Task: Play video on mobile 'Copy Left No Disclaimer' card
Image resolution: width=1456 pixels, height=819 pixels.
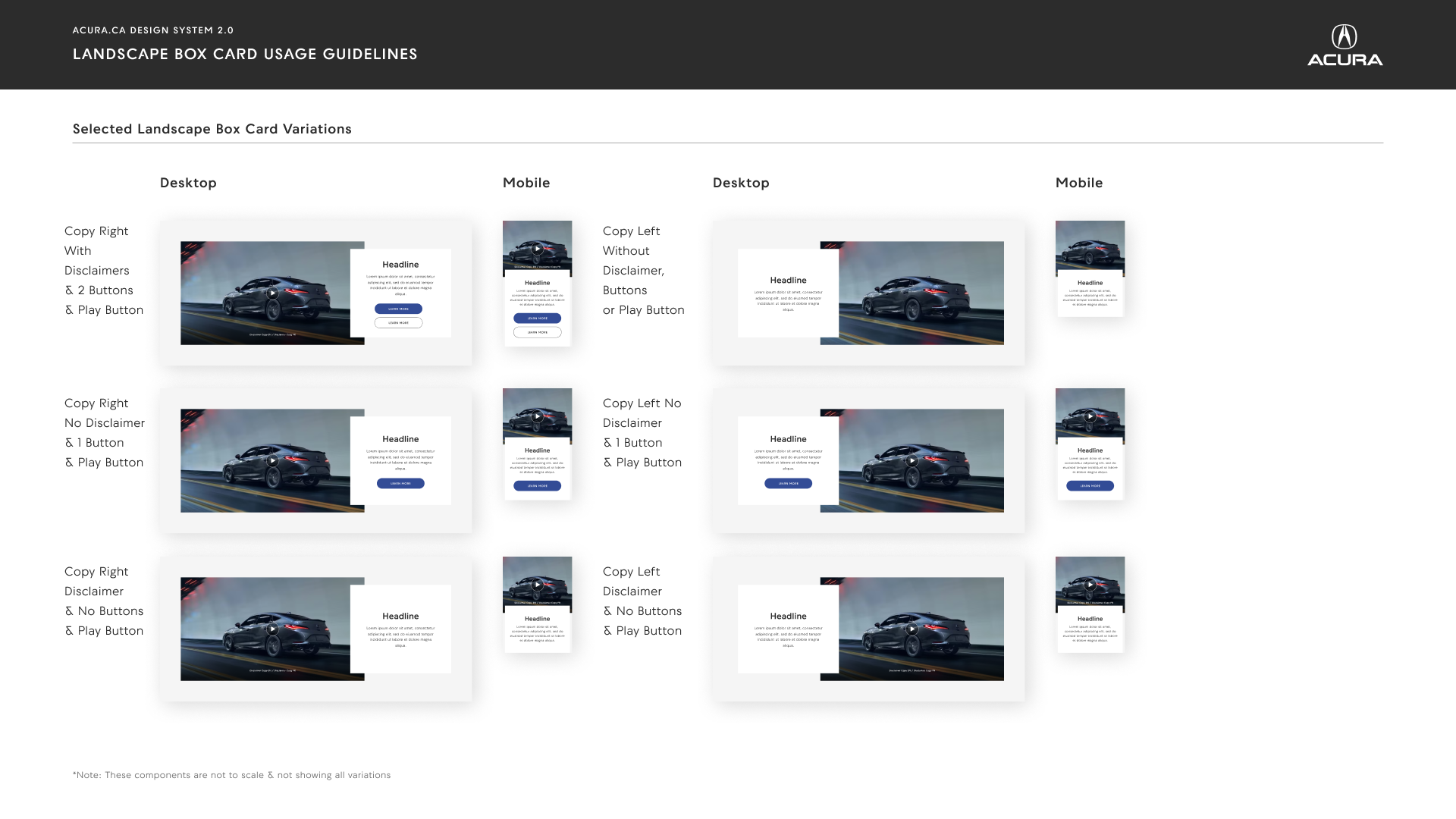Action: (1090, 416)
